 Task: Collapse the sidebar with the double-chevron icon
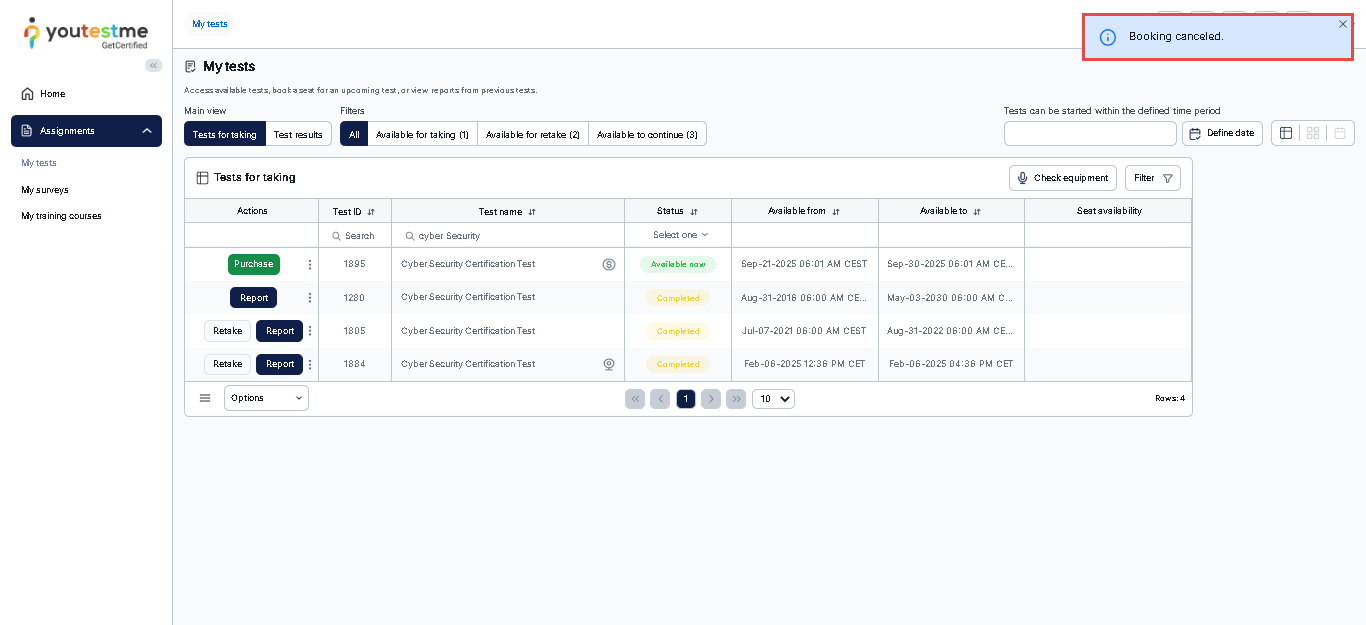[153, 65]
